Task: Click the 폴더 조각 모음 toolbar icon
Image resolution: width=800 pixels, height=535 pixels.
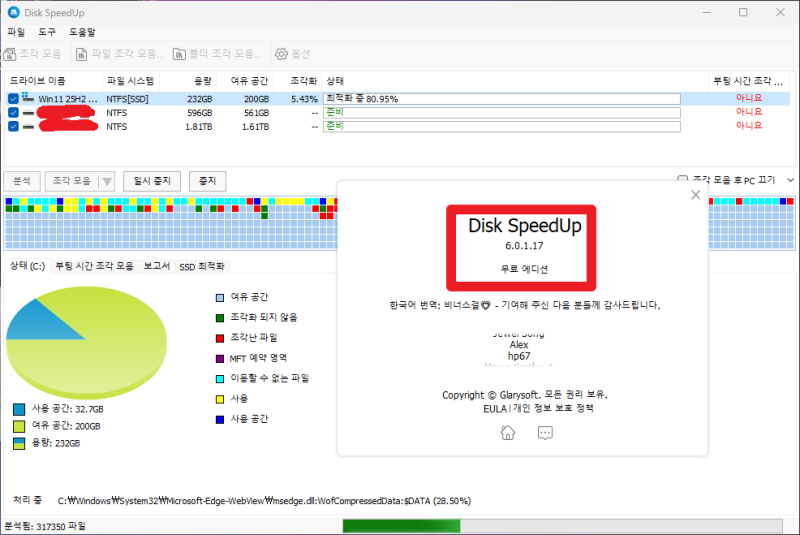Action: point(179,54)
